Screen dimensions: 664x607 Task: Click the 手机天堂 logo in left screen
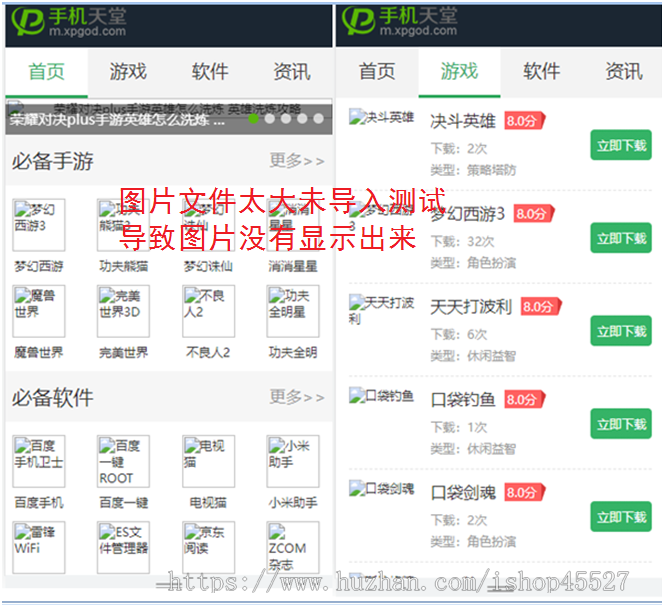(x=69, y=22)
